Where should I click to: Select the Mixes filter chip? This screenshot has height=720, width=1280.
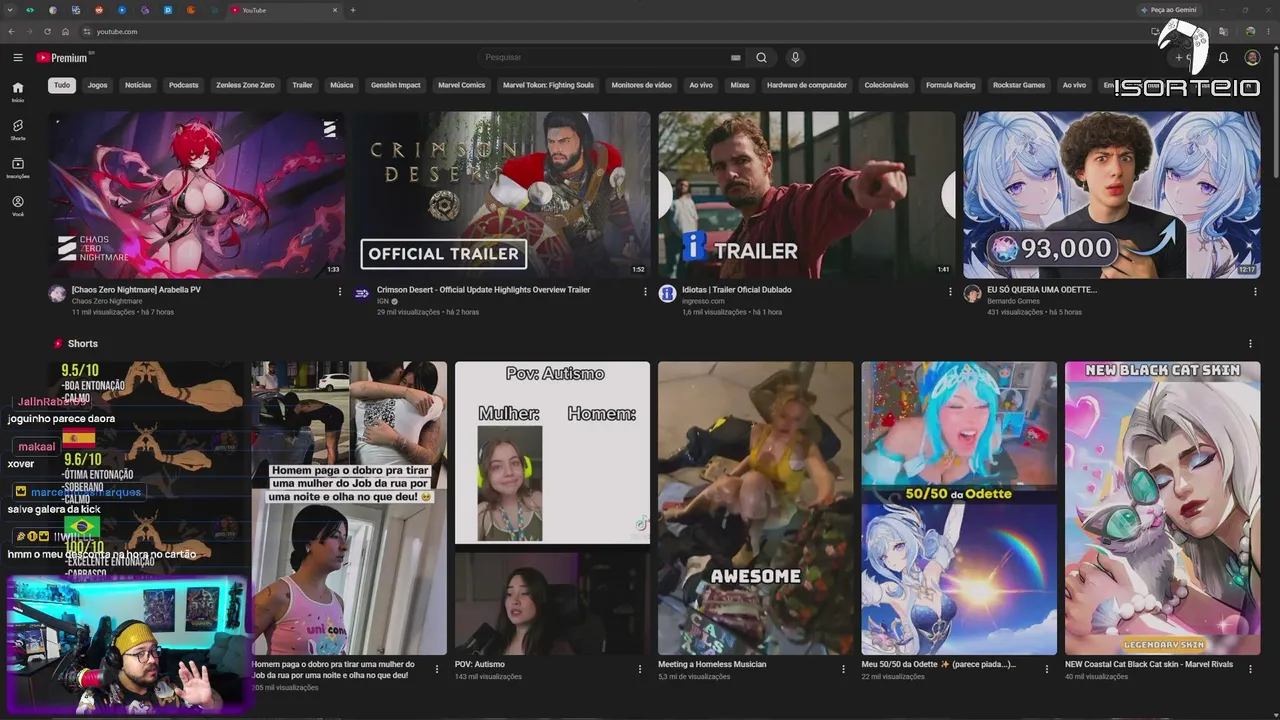[740, 85]
